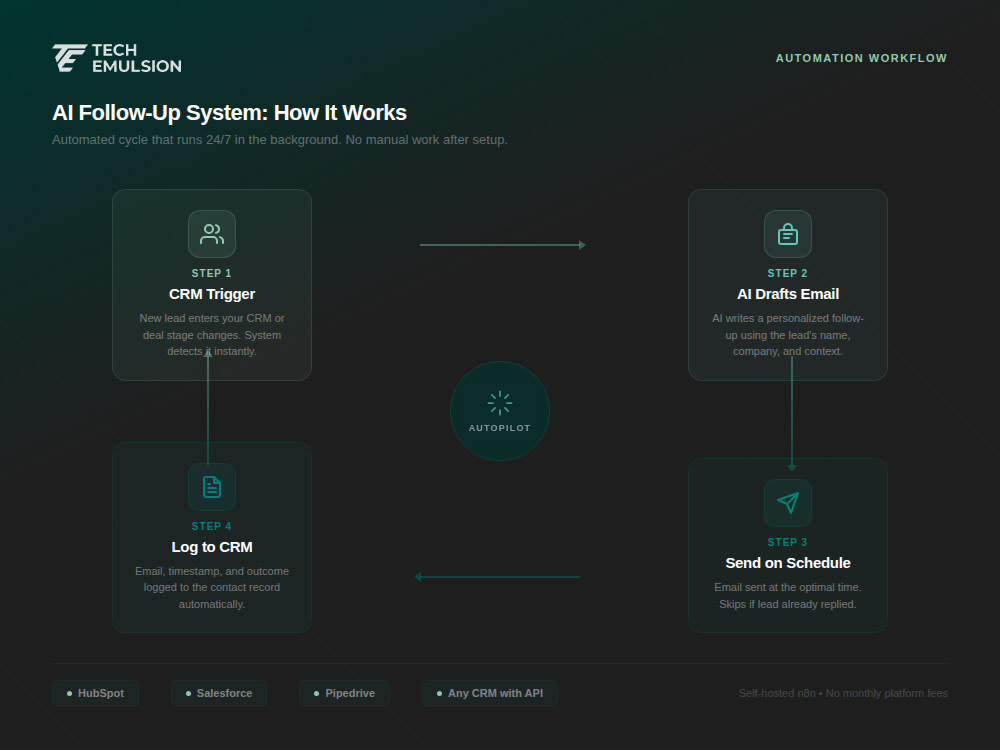Screen dimensions: 1000x750
Task: Click the STEP 3 label
Action: [788, 542]
